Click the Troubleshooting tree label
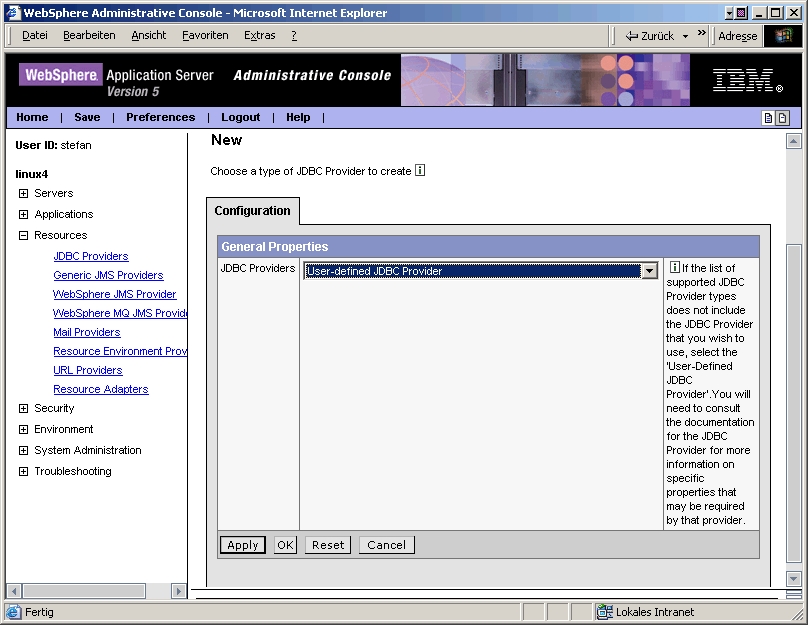The height and width of the screenshot is (625, 808). coord(73,471)
